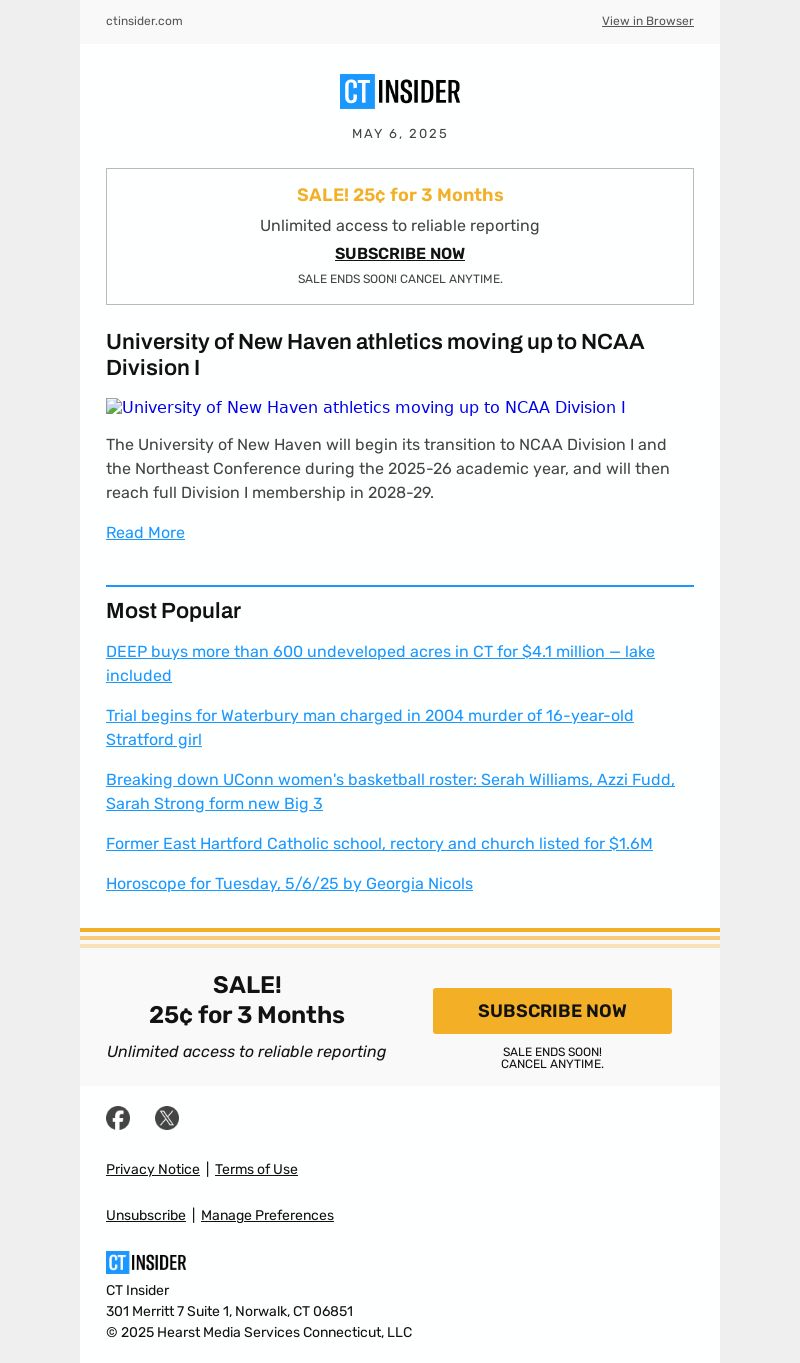Image resolution: width=800 pixels, height=1363 pixels.
Task: Click the CT Insider logo at top
Action: point(400,92)
